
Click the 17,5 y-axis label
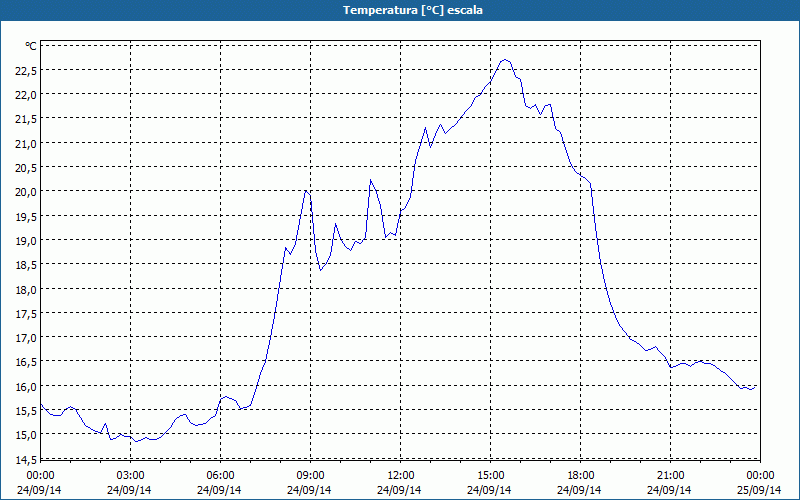point(26,314)
